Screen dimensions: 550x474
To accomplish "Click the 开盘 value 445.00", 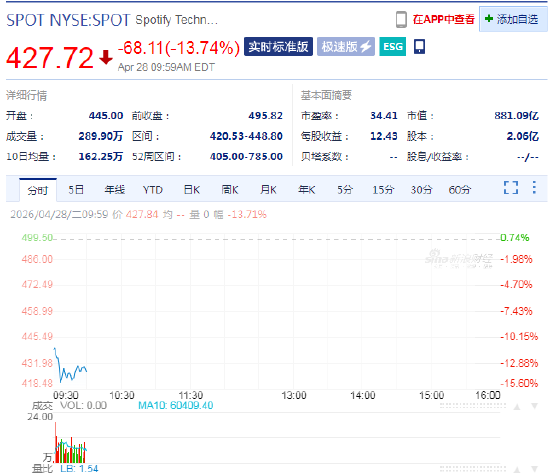I will pos(106,115).
